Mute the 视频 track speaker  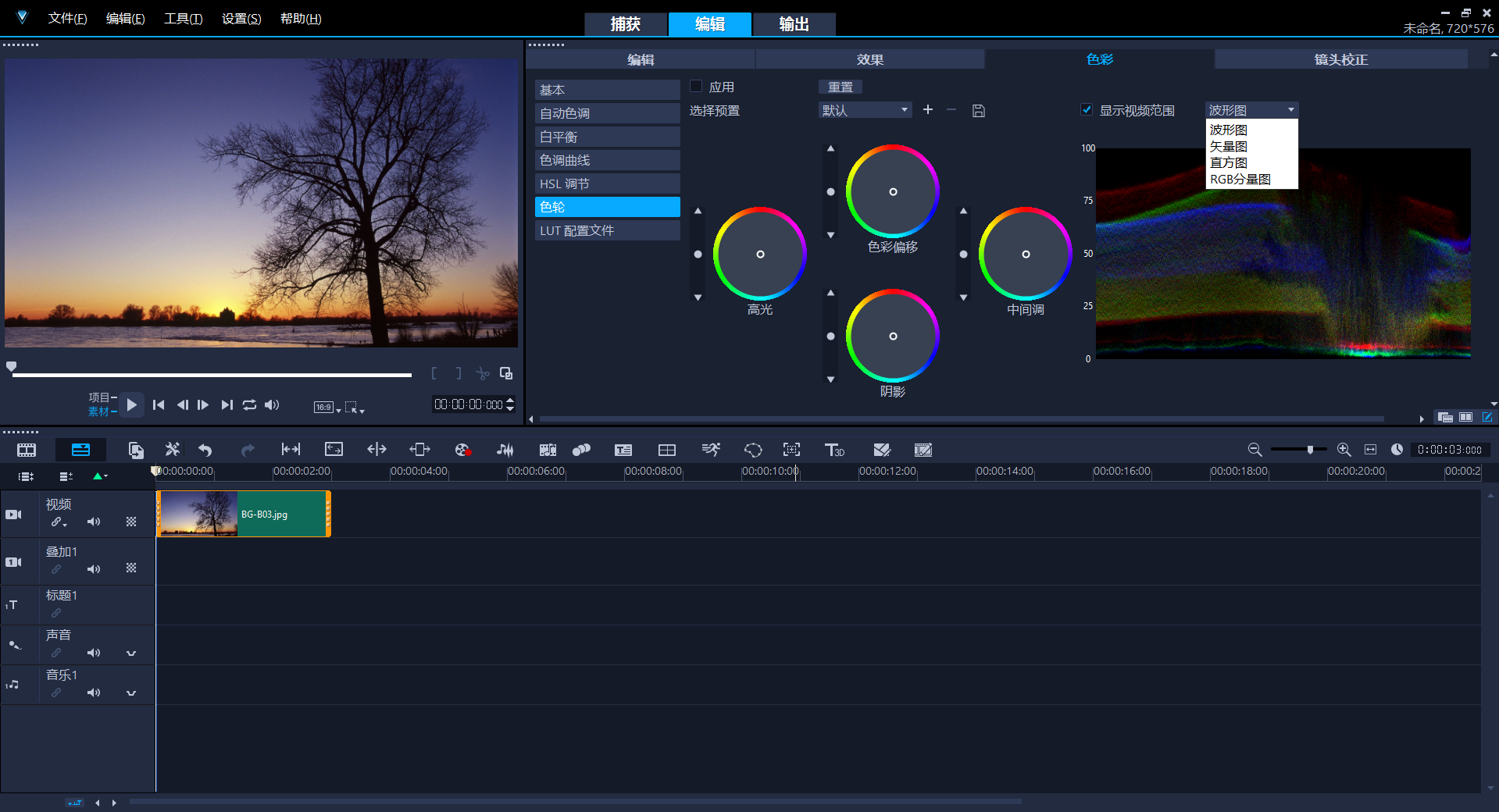coord(94,522)
